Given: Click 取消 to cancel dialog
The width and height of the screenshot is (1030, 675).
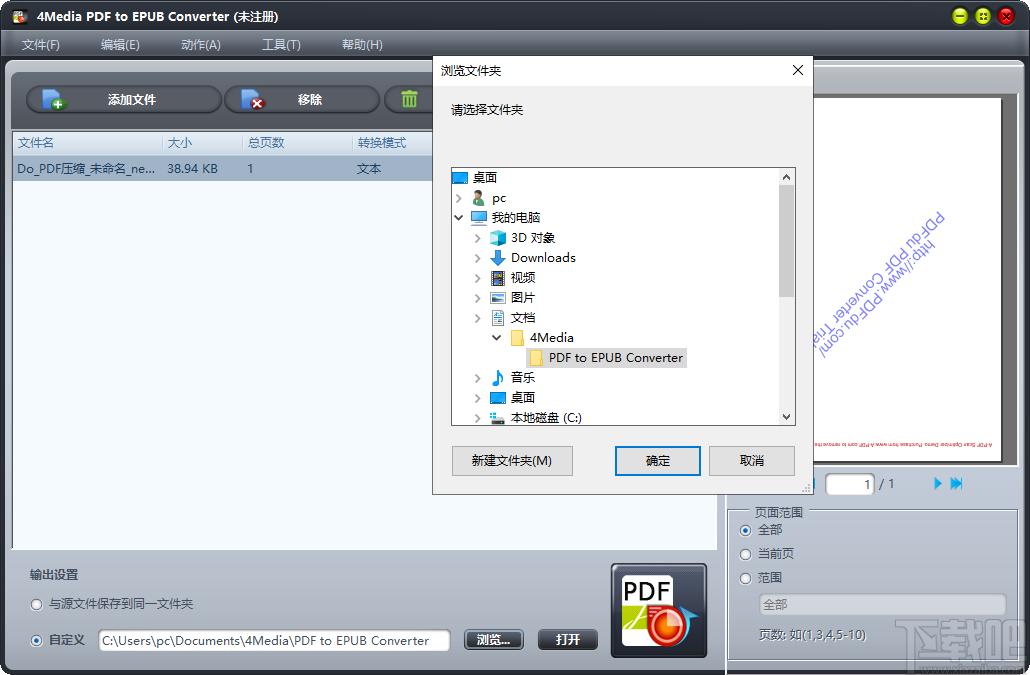Looking at the screenshot, I should pos(751,461).
